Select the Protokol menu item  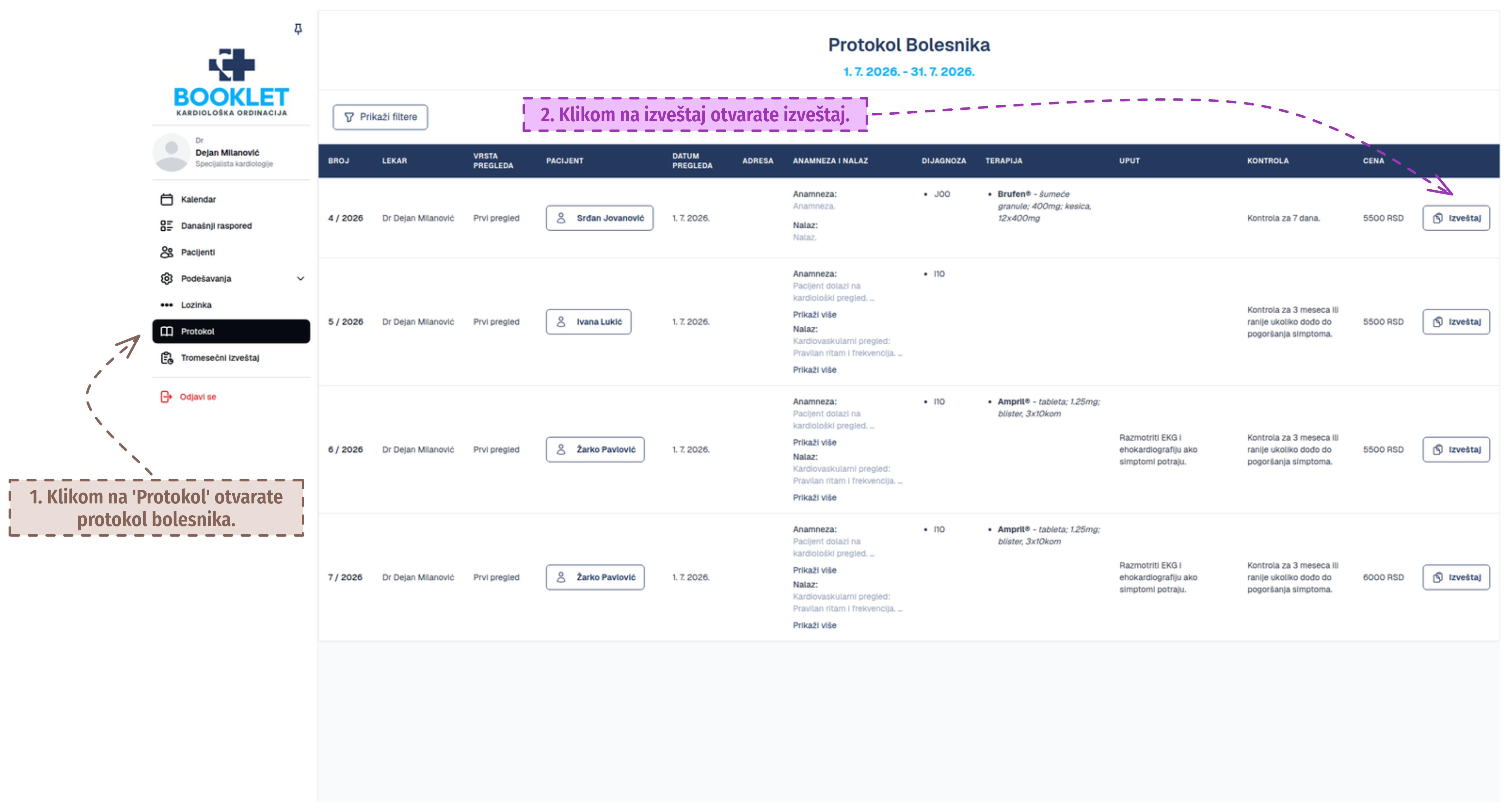pyautogui.click(x=232, y=331)
